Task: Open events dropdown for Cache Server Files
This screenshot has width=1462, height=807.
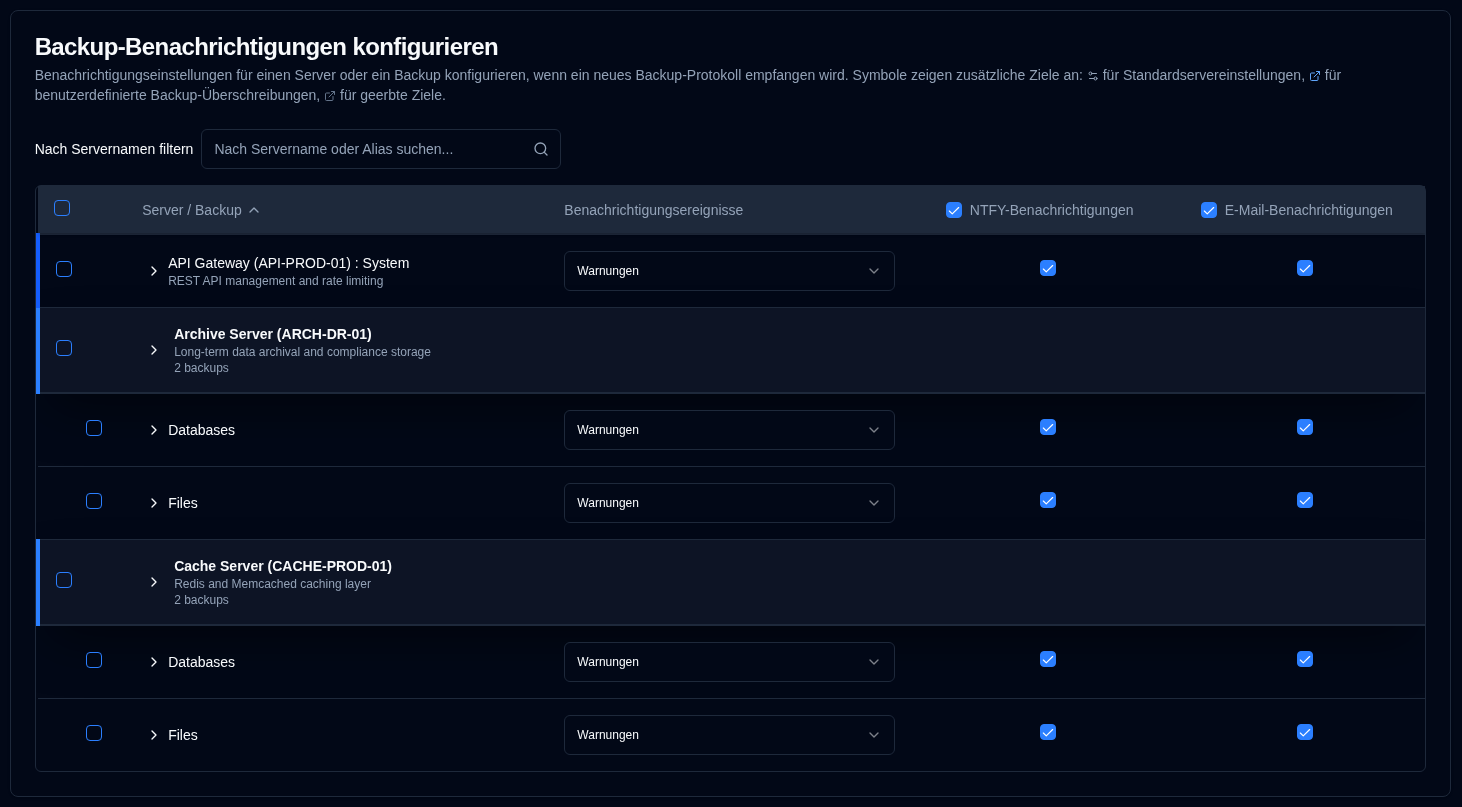Action: tap(729, 735)
